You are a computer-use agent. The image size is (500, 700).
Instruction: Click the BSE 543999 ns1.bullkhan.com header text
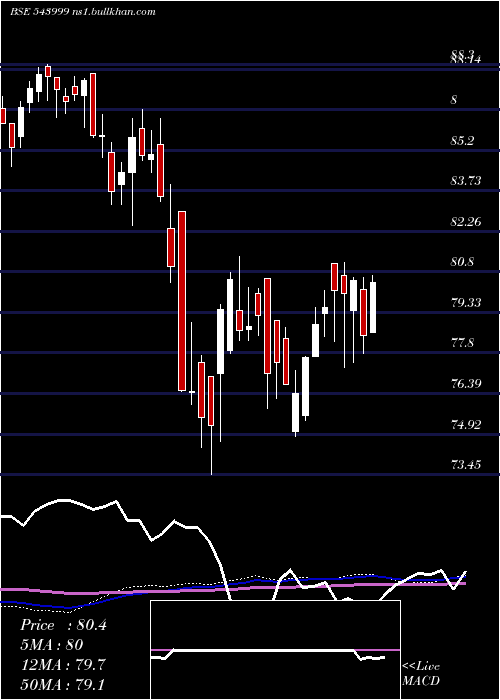pyautogui.click(x=83, y=12)
